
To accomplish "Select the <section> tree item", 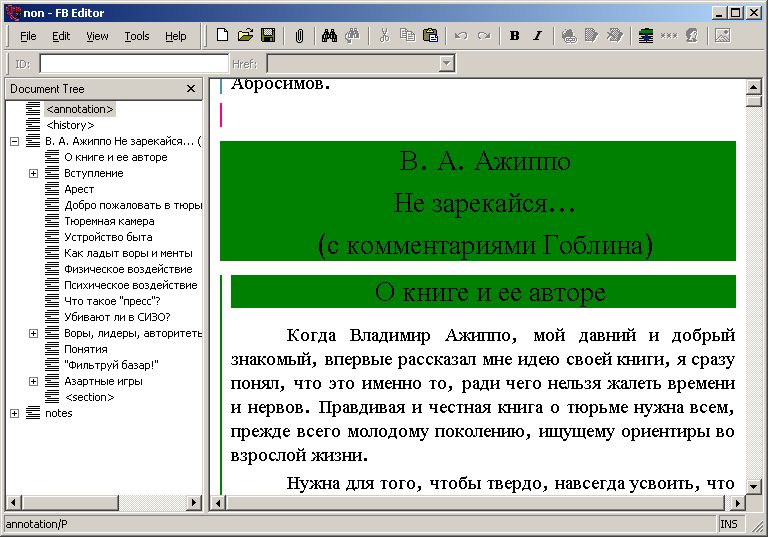I will click(x=90, y=397).
